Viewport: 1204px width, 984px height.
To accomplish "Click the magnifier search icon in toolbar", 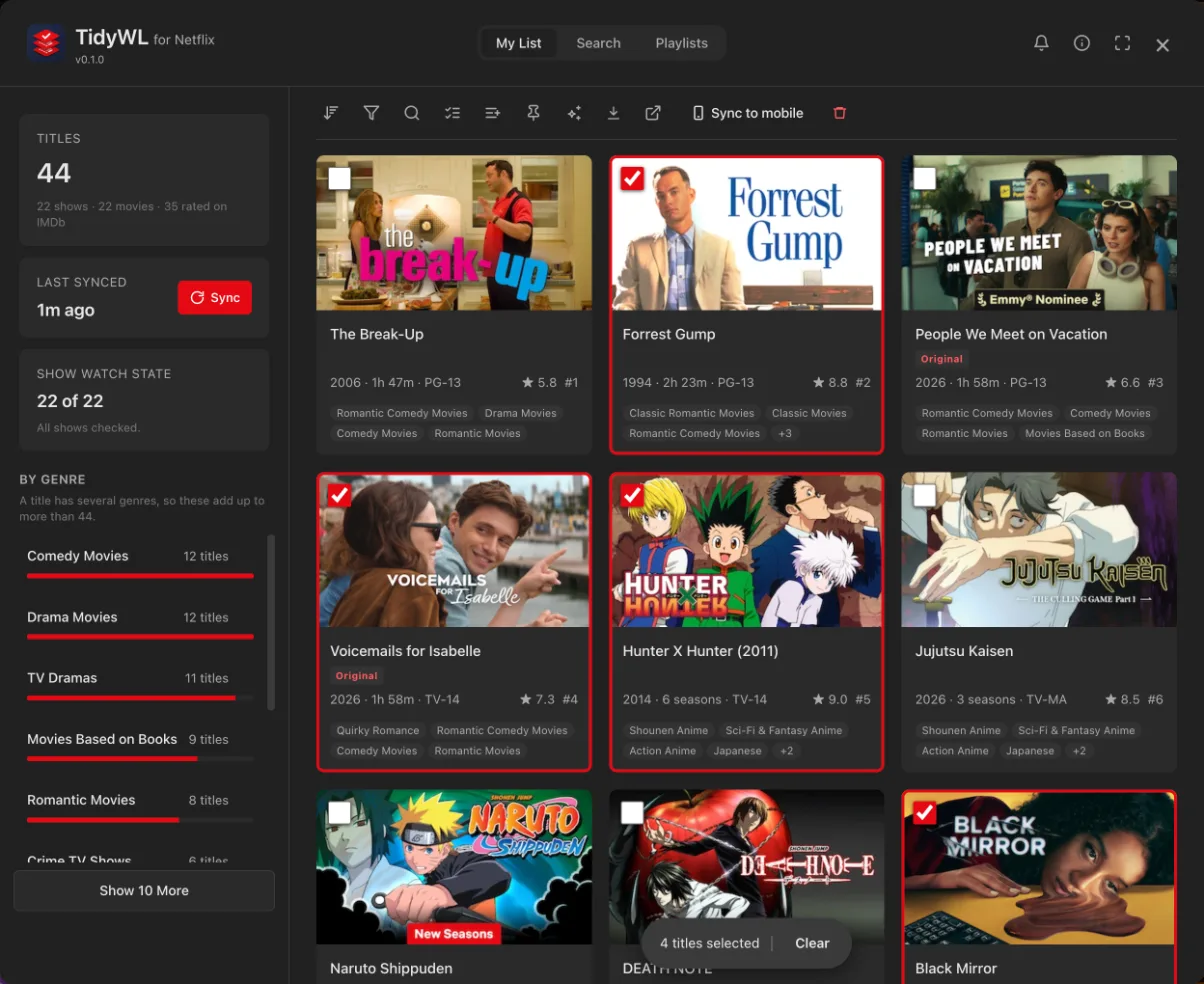I will coord(411,113).
